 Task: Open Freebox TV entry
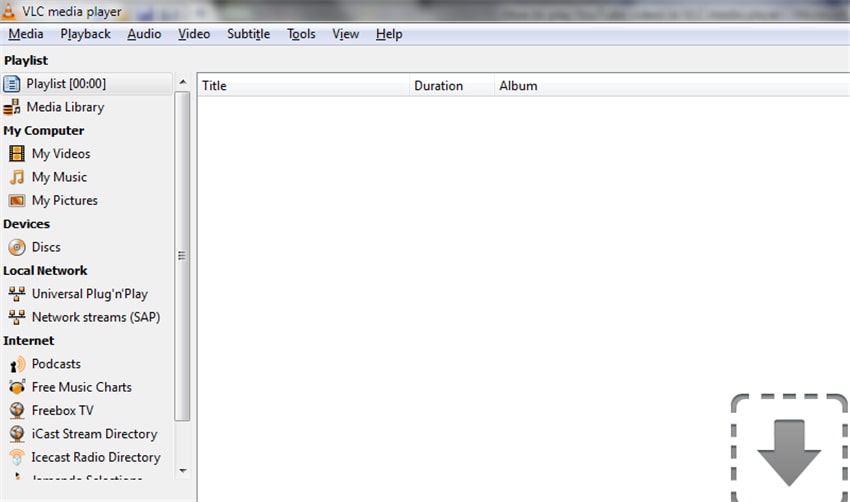pyautogui.click(x=62, y=410)
